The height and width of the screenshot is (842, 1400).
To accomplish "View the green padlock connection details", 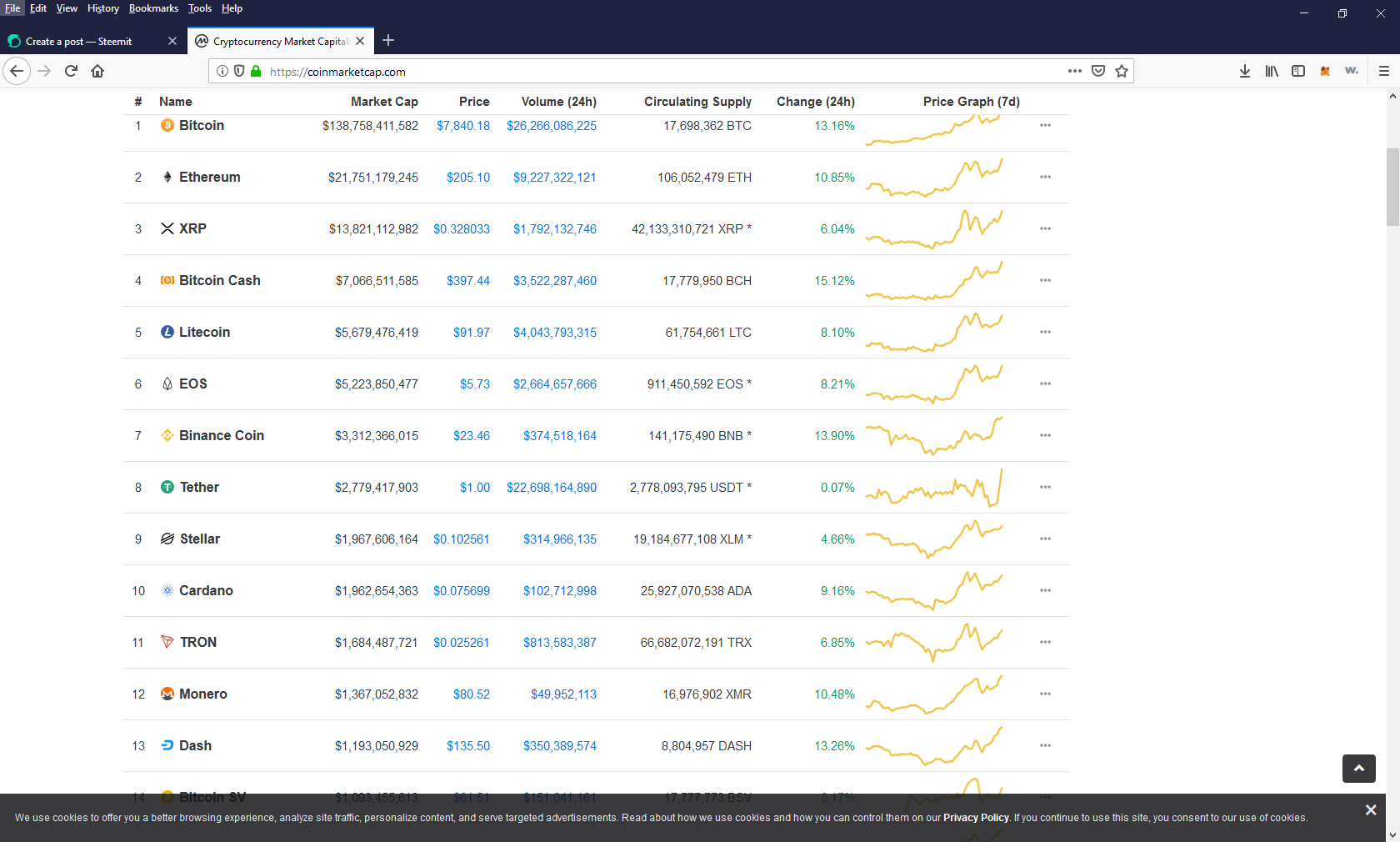I will 256,71.
